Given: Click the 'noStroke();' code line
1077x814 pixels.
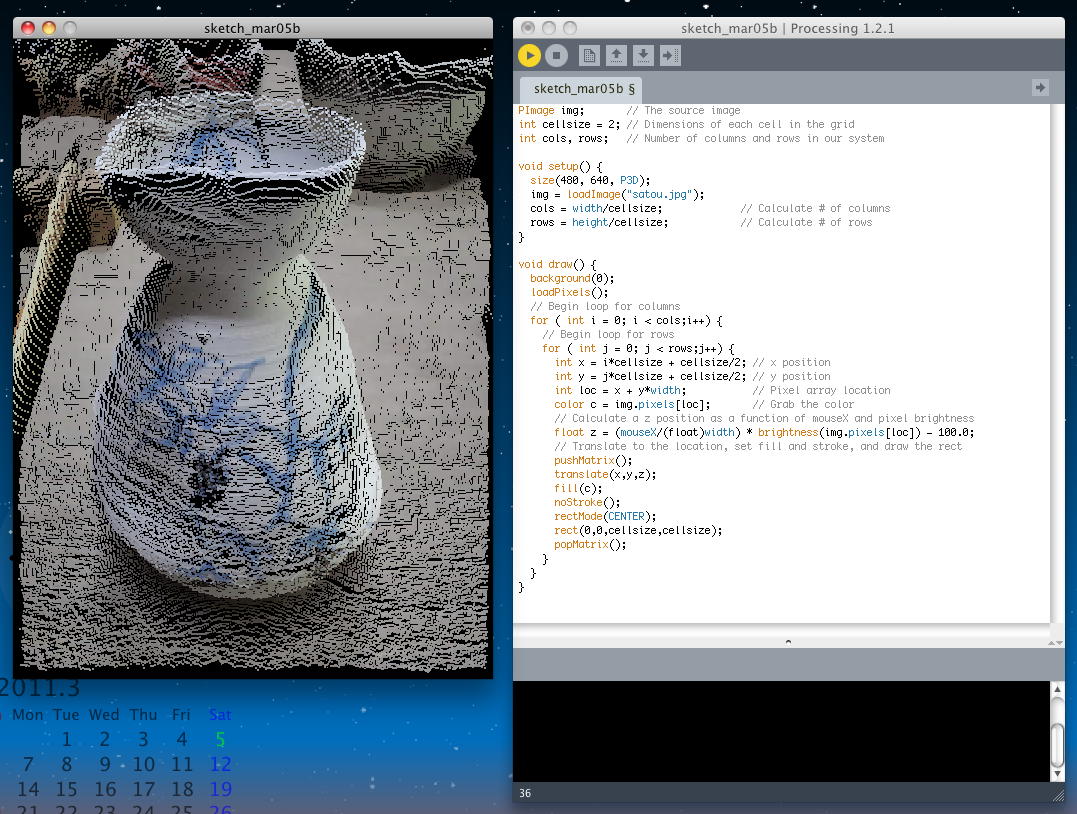Looking at the screenshot, I should (x=587, y=502).
